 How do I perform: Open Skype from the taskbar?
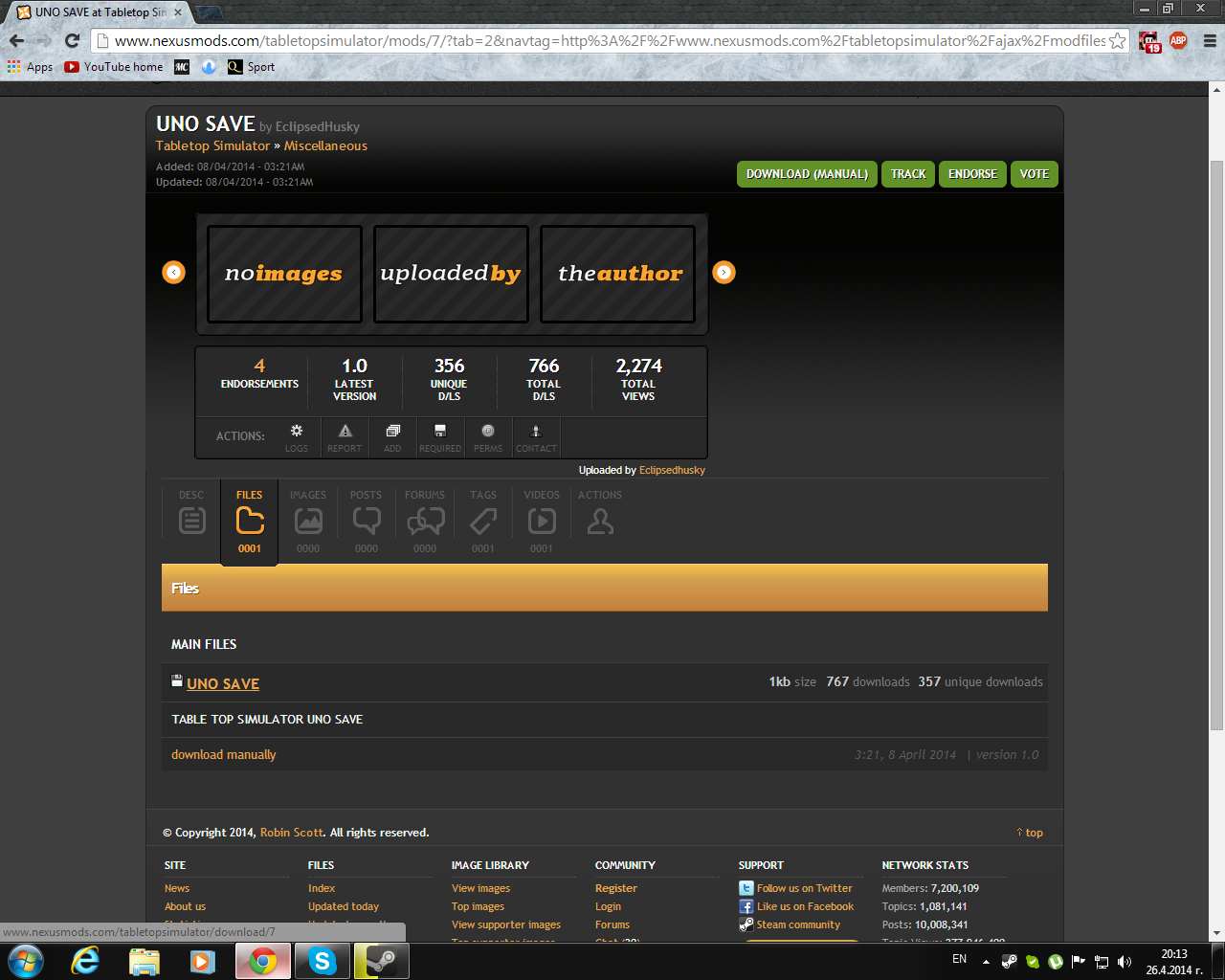322,961
